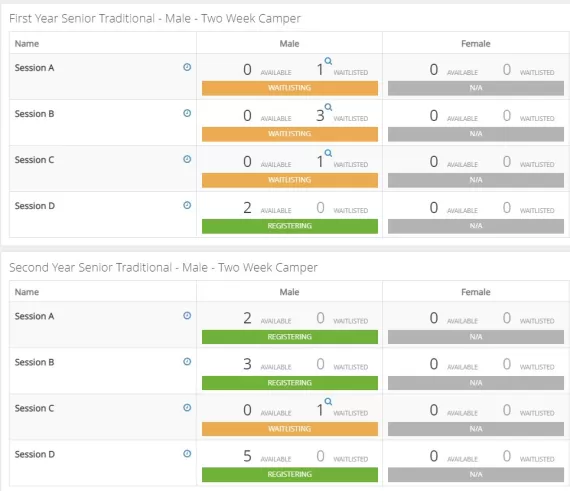Click male available count "5" in Second Year Session D
Screen dimensions: 570x491
(x=247, y=456)
